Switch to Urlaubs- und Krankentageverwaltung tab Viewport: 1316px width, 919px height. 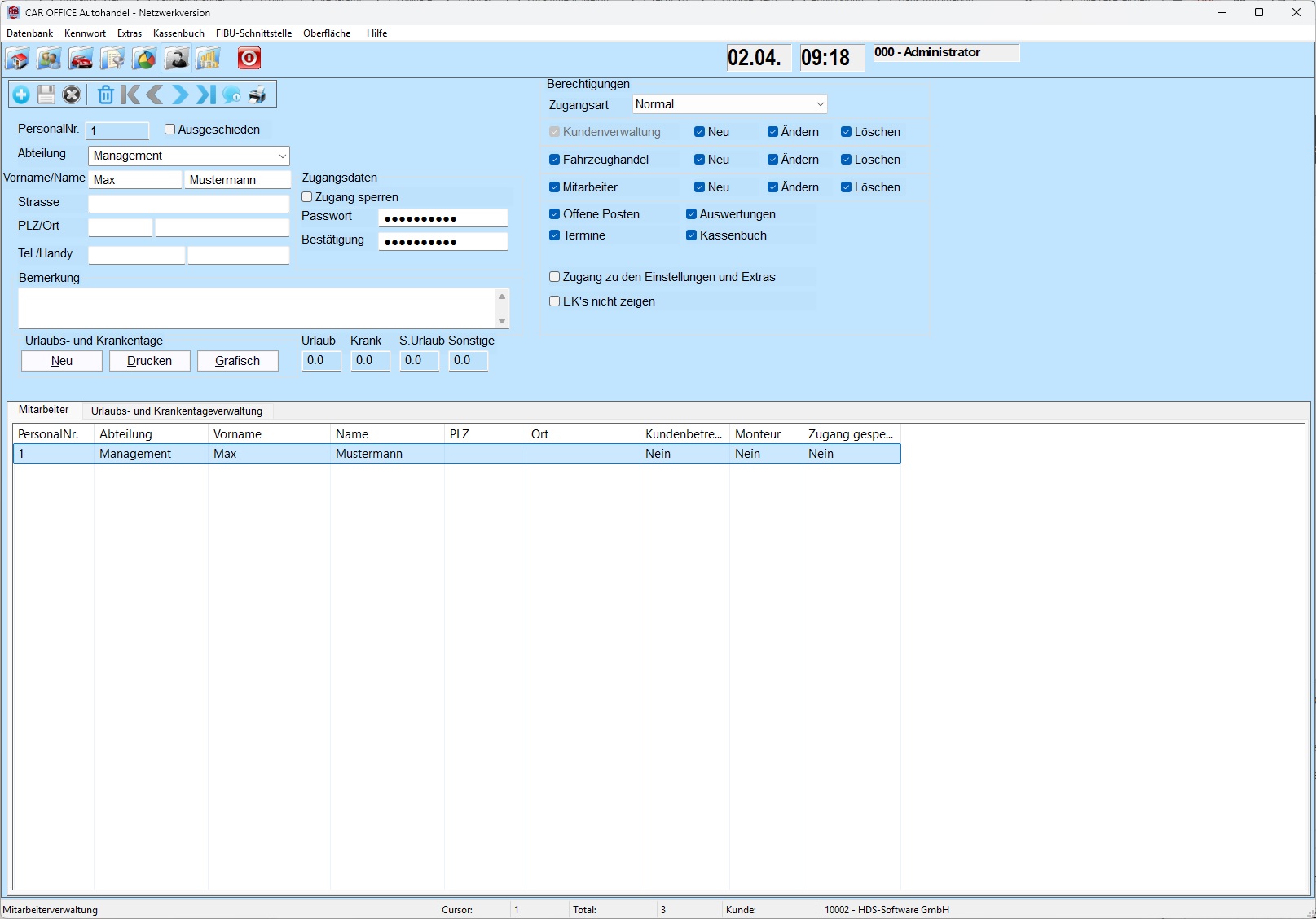(177, 411)
